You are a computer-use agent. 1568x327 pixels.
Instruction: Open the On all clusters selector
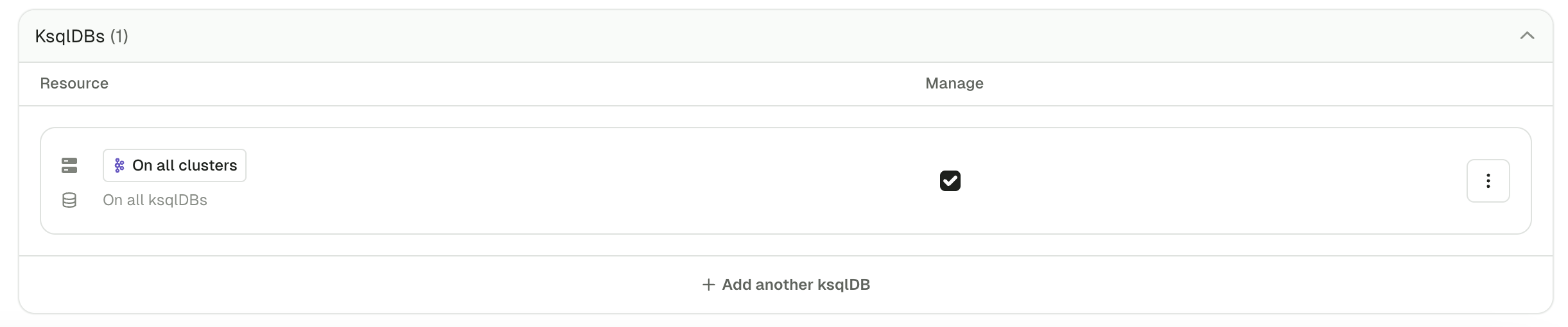[x=175, y=165]
